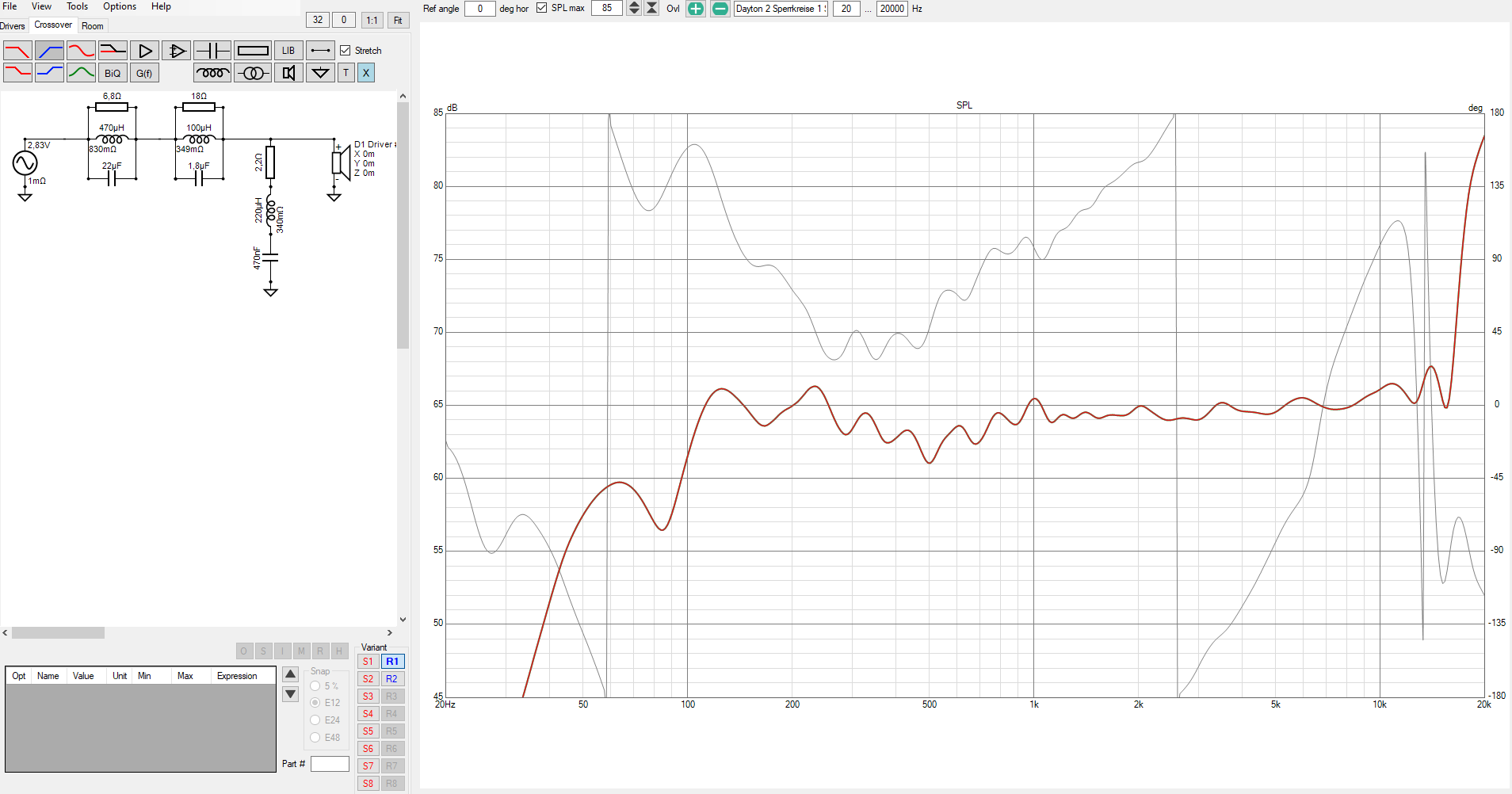Viewport: 1512px width, 794px height.
Task: Click the green minus overlay button
Action: point(720,9)
